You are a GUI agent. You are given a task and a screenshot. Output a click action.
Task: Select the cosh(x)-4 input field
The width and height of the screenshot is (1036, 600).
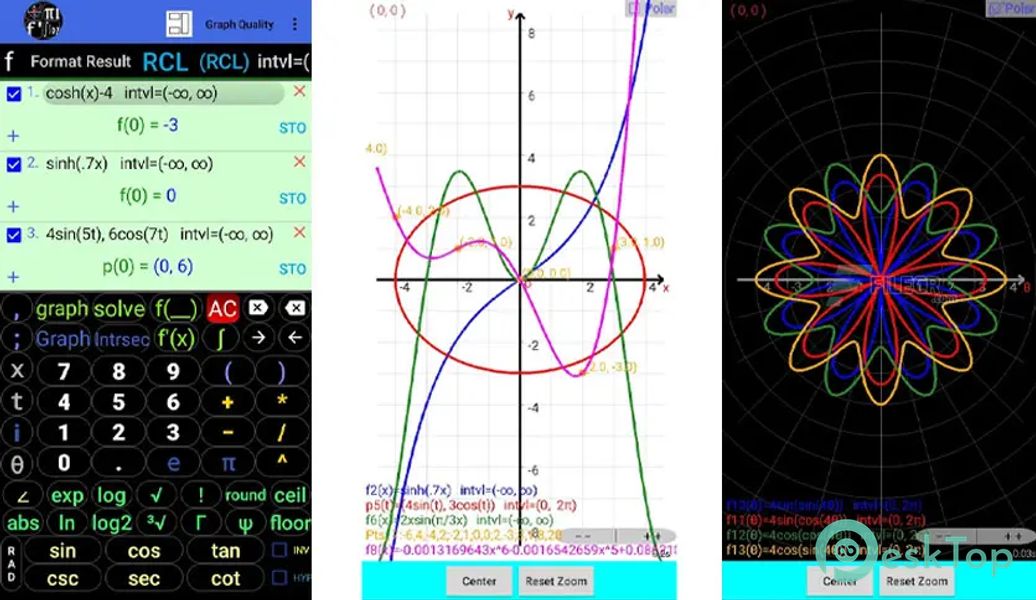(x=164, y=94)
